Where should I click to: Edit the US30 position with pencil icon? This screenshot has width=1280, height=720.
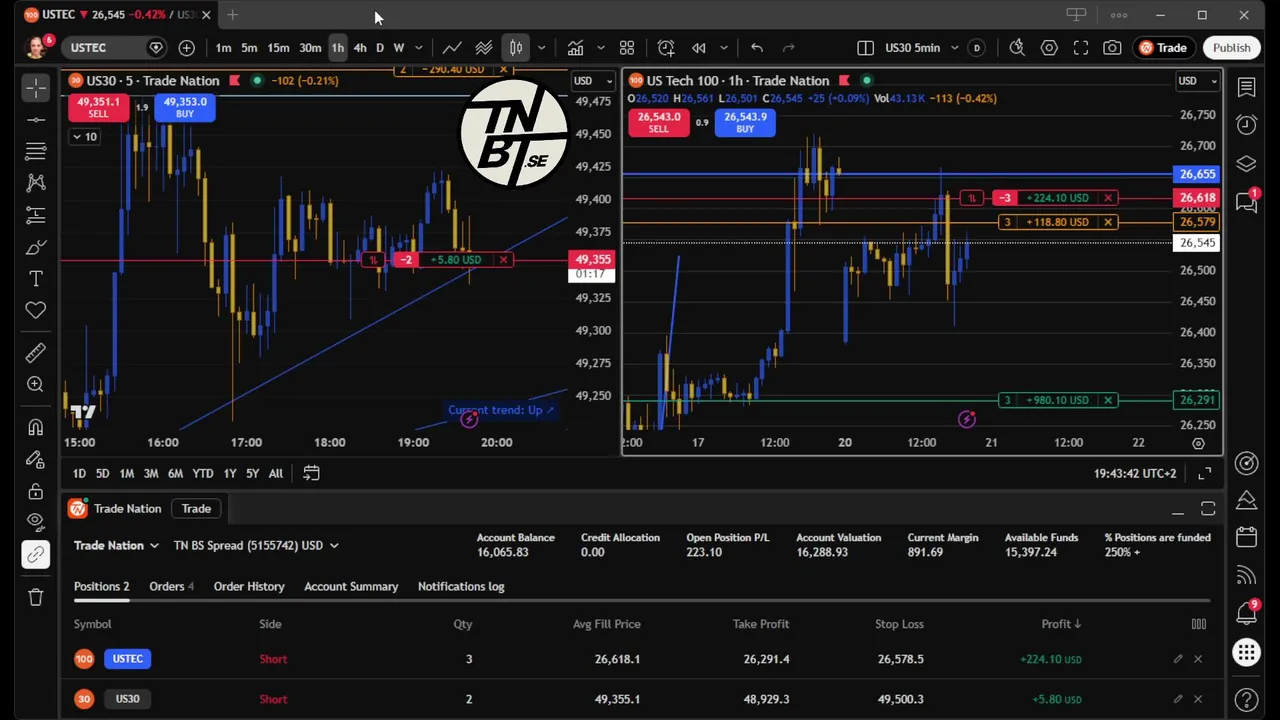coord(1178,699)
